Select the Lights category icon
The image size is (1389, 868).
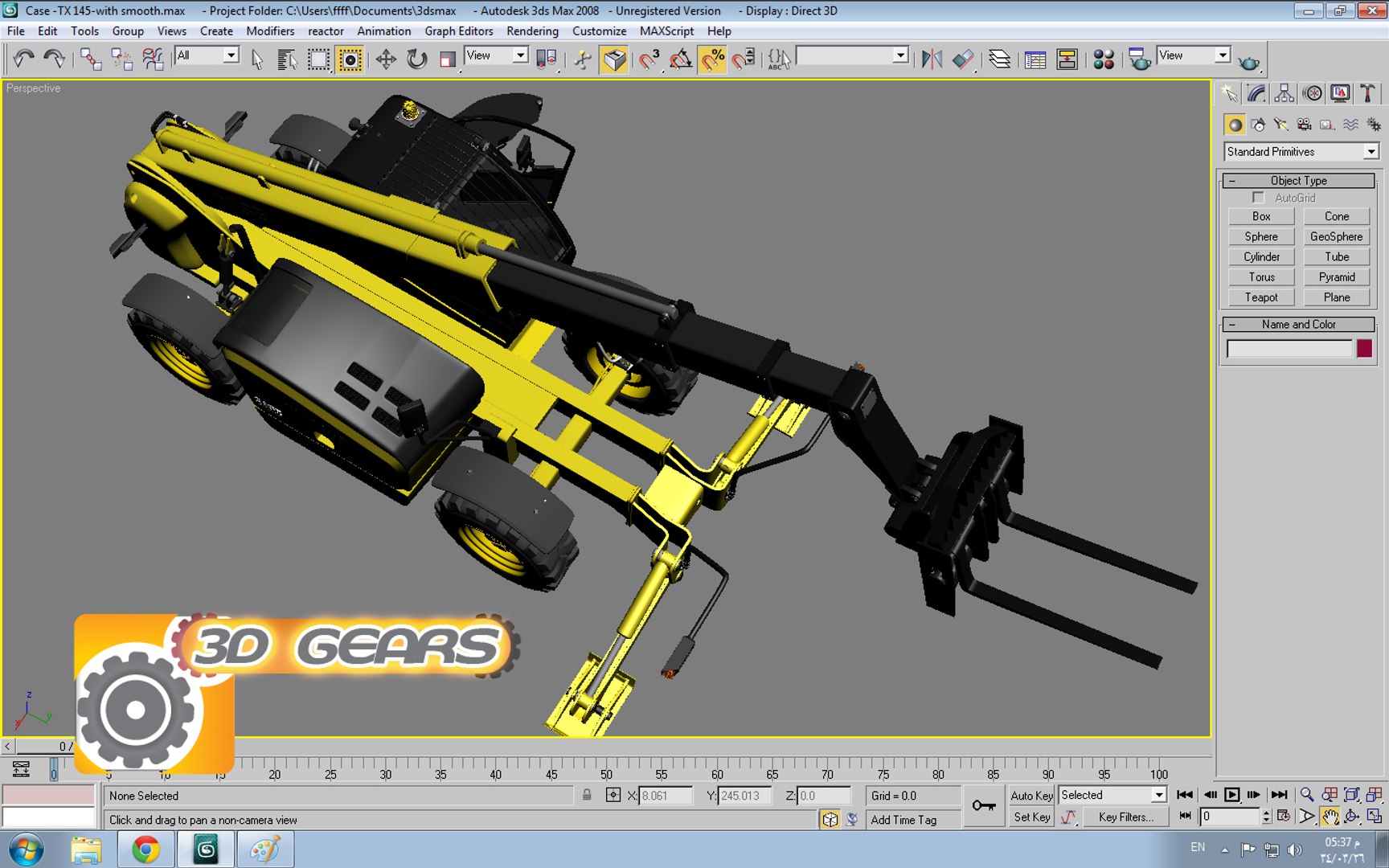point(1280,125)
